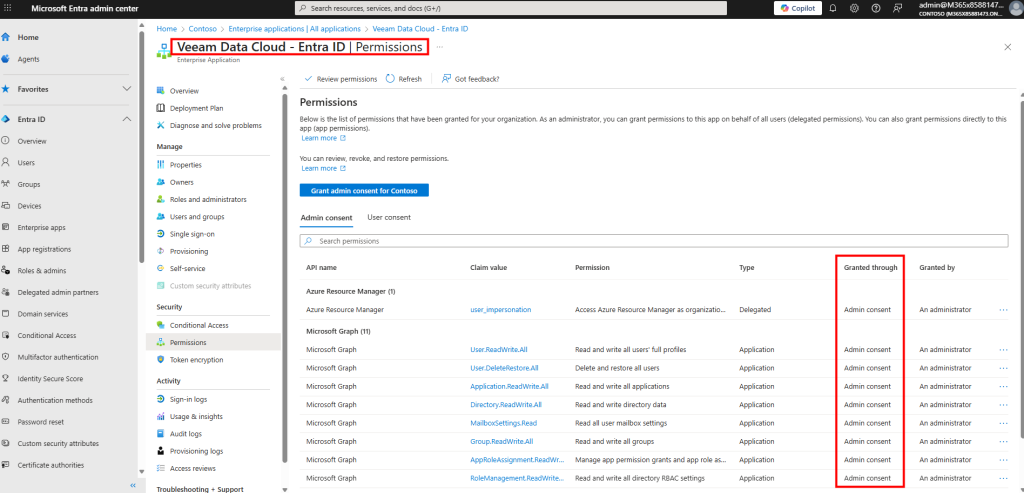Click the Search permissions input field
The height and width of the screenshot is (493, 1024).
pos(655,241)
